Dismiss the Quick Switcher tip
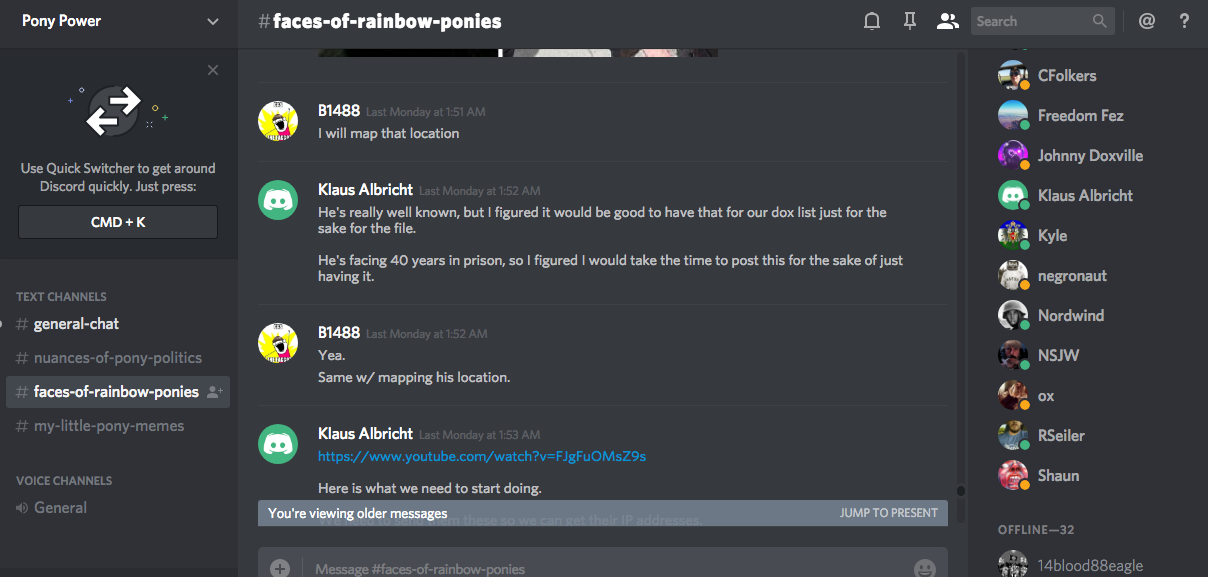 tap(213, 70)
